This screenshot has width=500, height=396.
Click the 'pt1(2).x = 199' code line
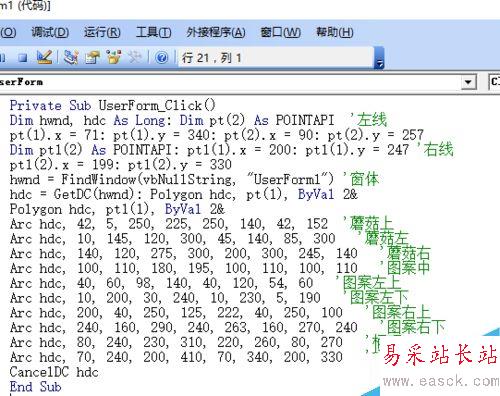(121, 164)
